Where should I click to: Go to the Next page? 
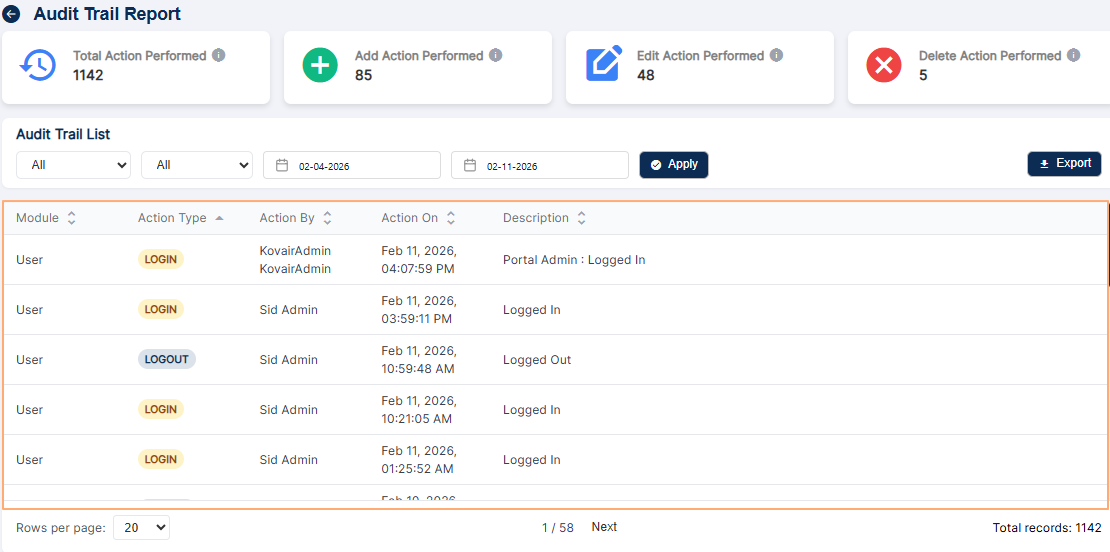[604, 527]
